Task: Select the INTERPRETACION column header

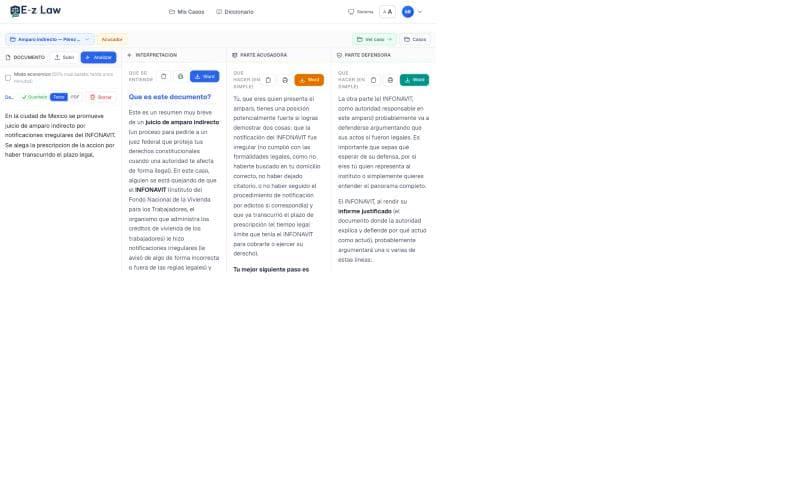Action: [152, 55]
